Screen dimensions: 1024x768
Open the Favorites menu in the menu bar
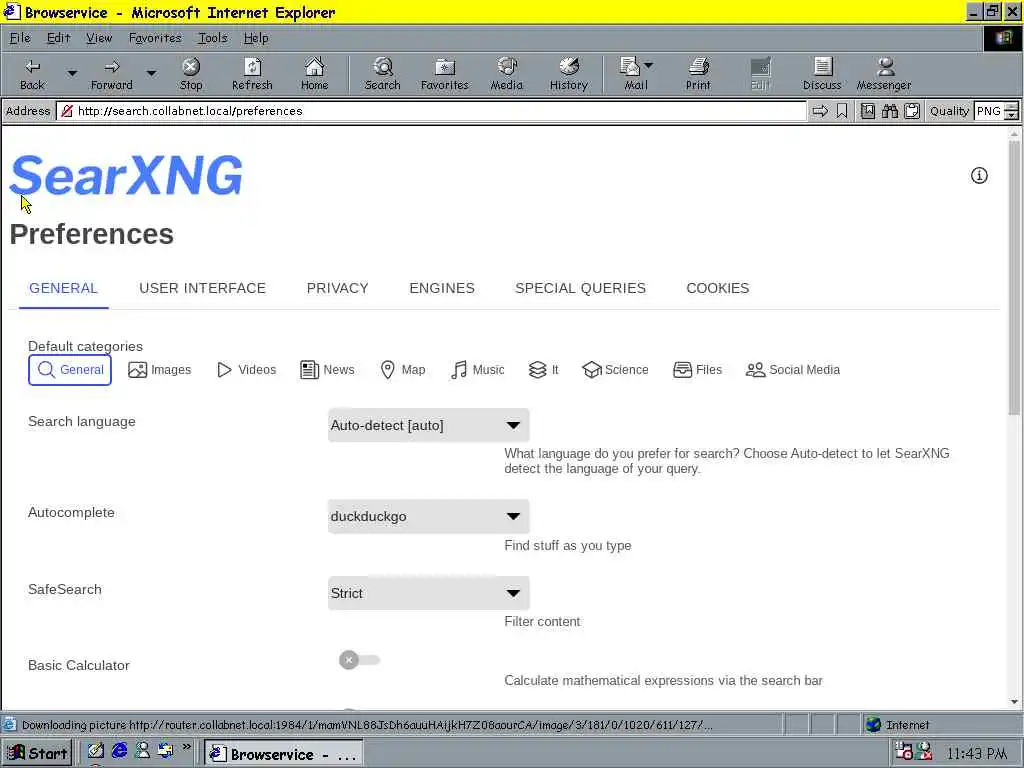click(x=155, y=38)
